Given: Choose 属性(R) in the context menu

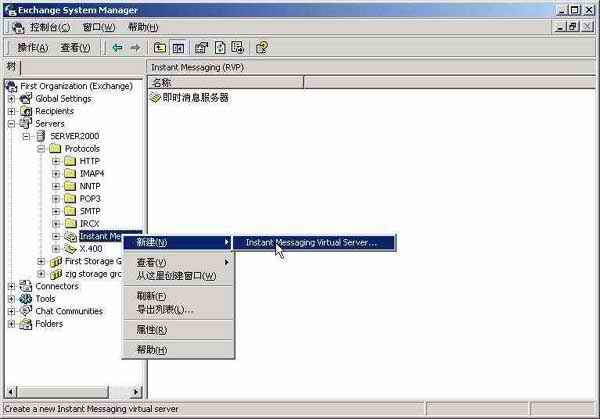Looking at the screenshot, I should [x=178, y=330].
